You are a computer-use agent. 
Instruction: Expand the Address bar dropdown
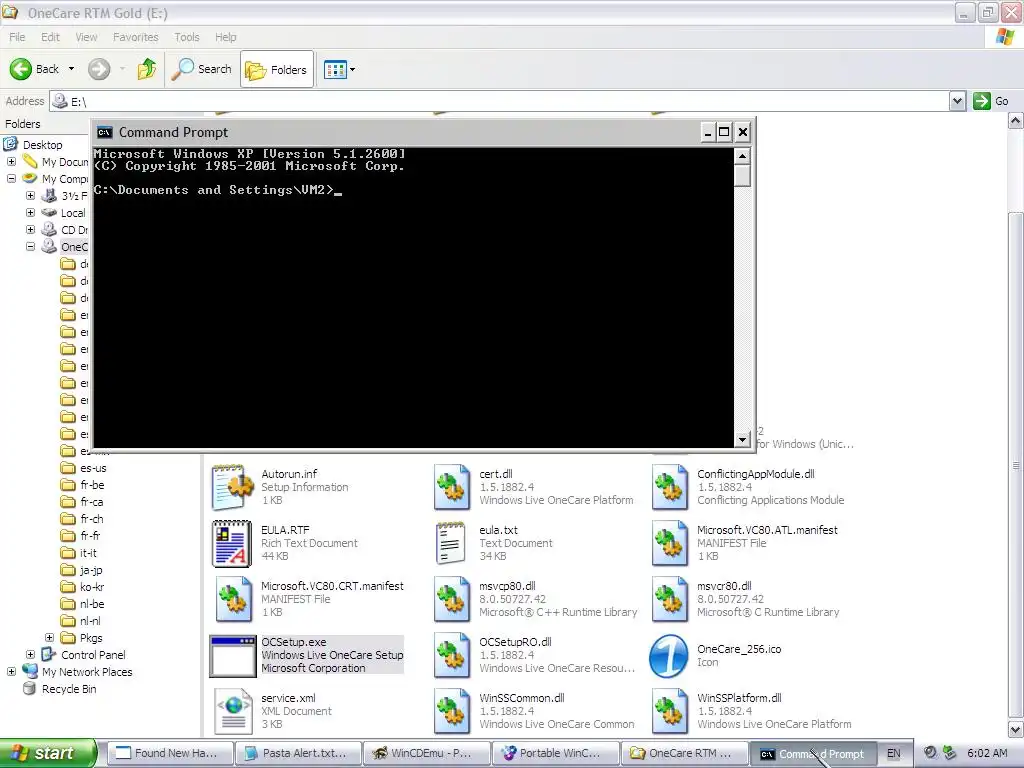(957, 101)
